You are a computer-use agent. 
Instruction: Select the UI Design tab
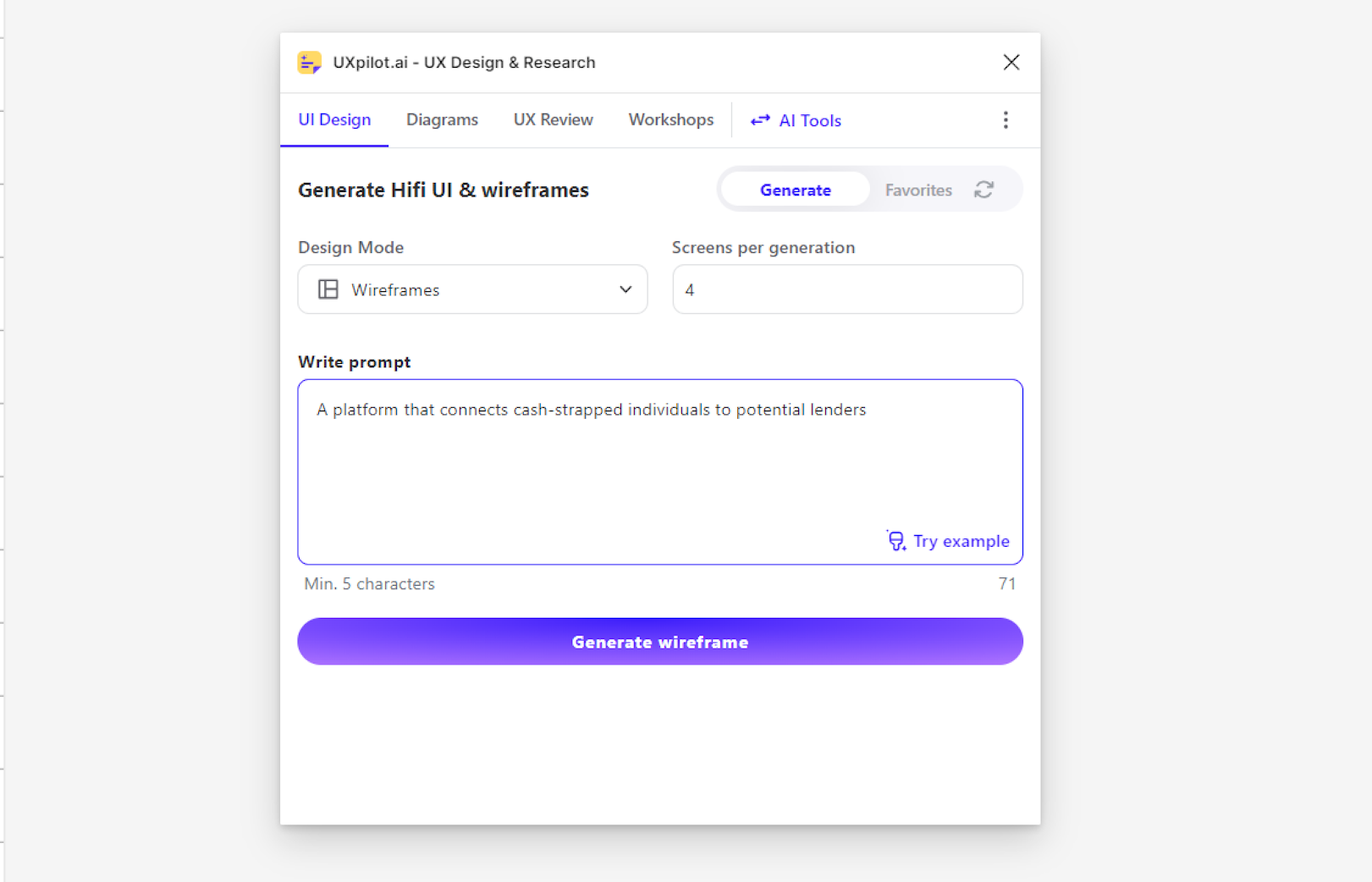tap(334, 119)
